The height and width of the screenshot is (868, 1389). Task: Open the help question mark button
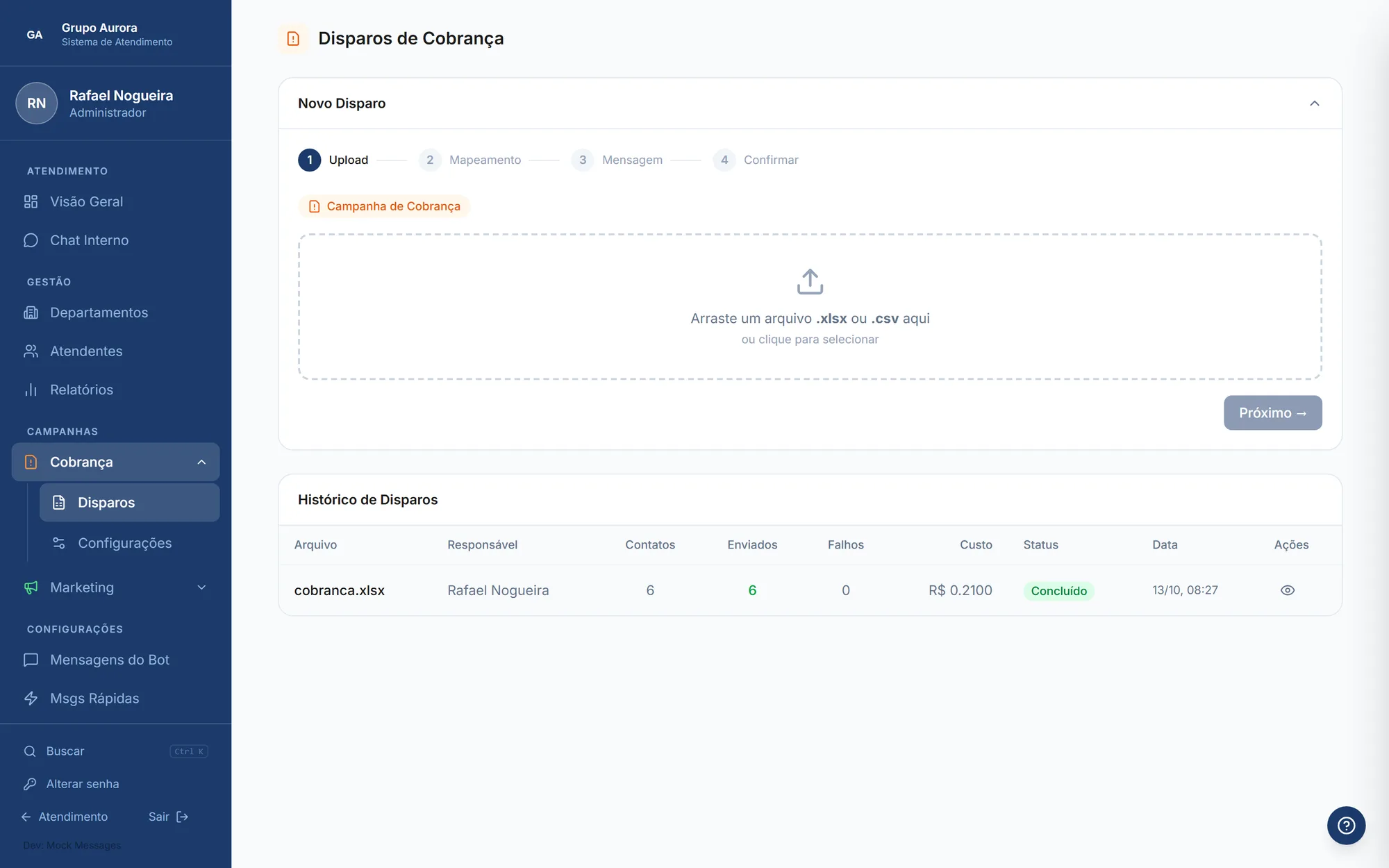coord(1346,825)
